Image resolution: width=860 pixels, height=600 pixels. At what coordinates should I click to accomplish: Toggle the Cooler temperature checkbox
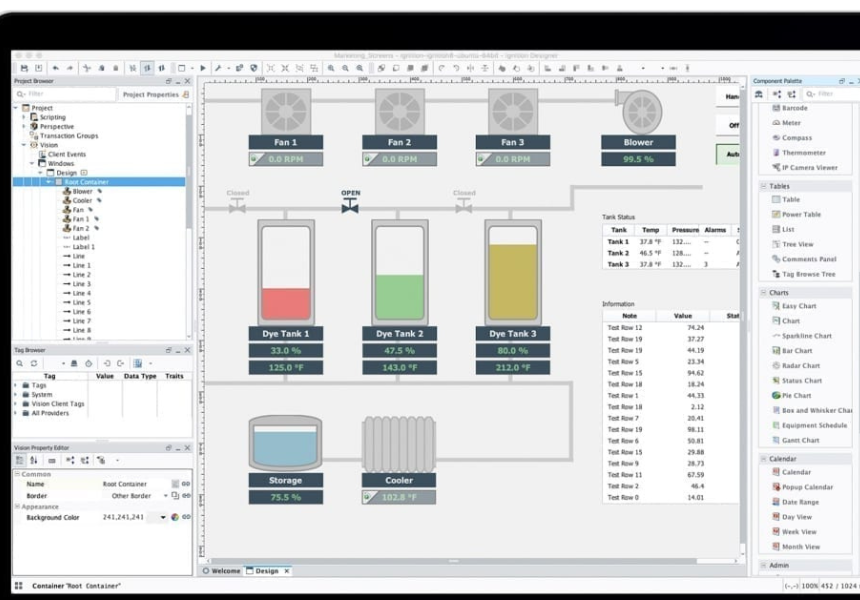[x=369, y=497]
